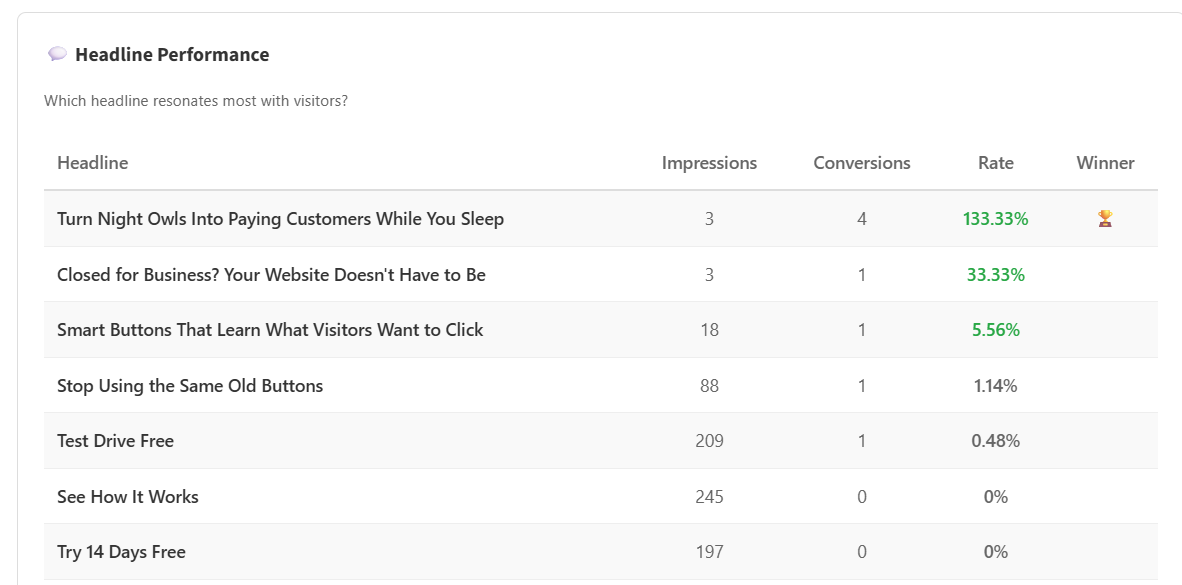Screen dimensions: 1182x585
Task: Click the 'Closed for Business?' headline row
Action: [x=271, y=274]
